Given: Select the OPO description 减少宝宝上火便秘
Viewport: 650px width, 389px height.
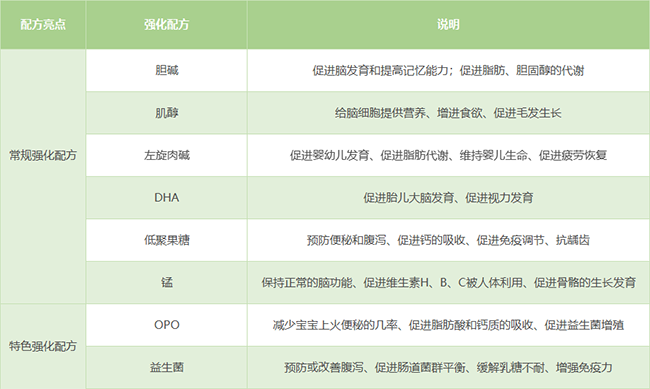Looking at the screenshot, I should click(x=449, y=325).
